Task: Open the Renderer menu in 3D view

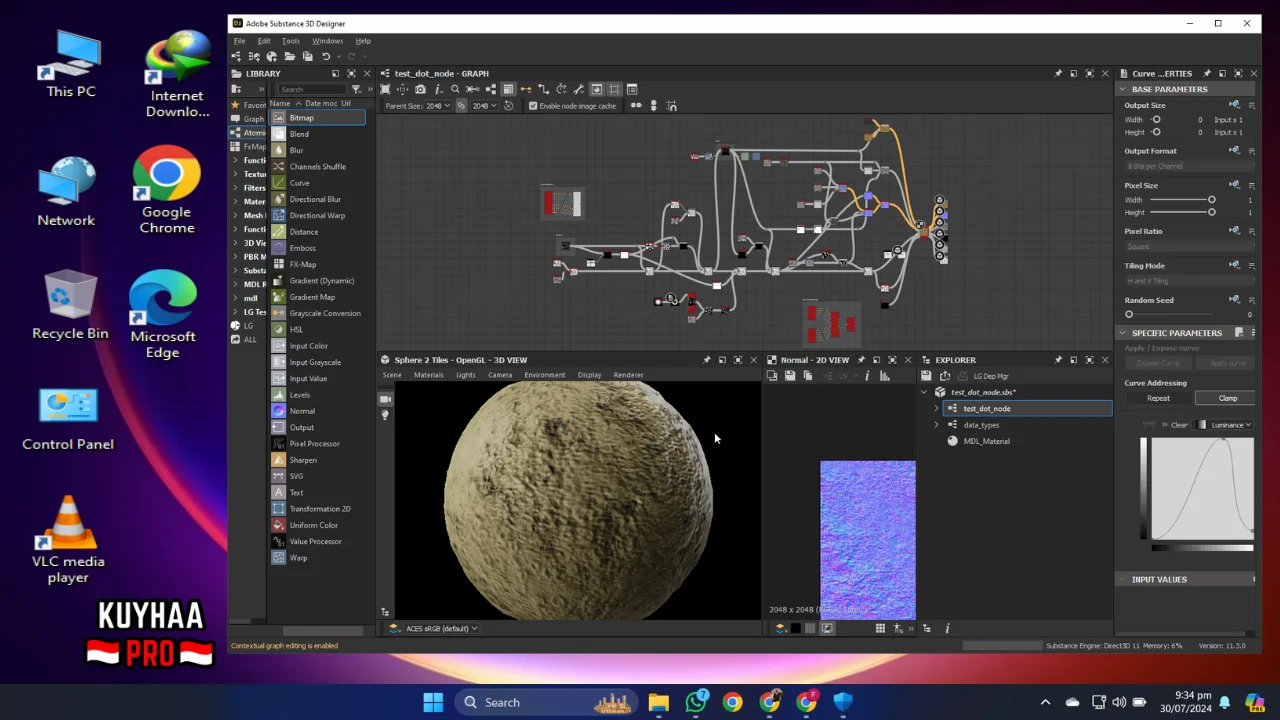Action: coord(628,375)
